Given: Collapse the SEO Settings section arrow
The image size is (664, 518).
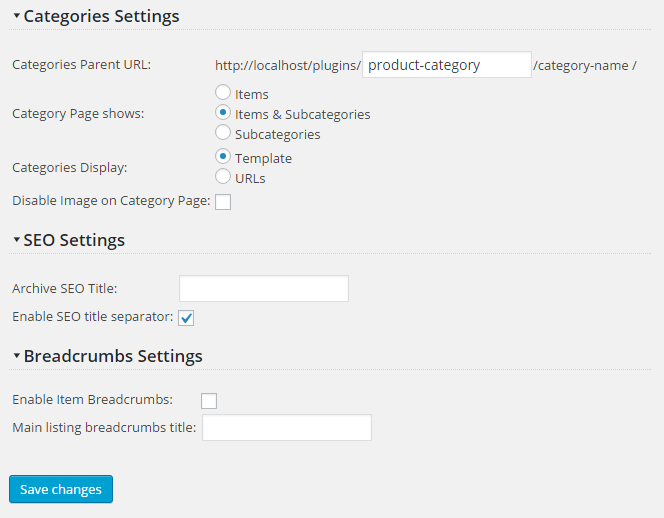Looking at the screenshot, I should (x=17, y=240).
